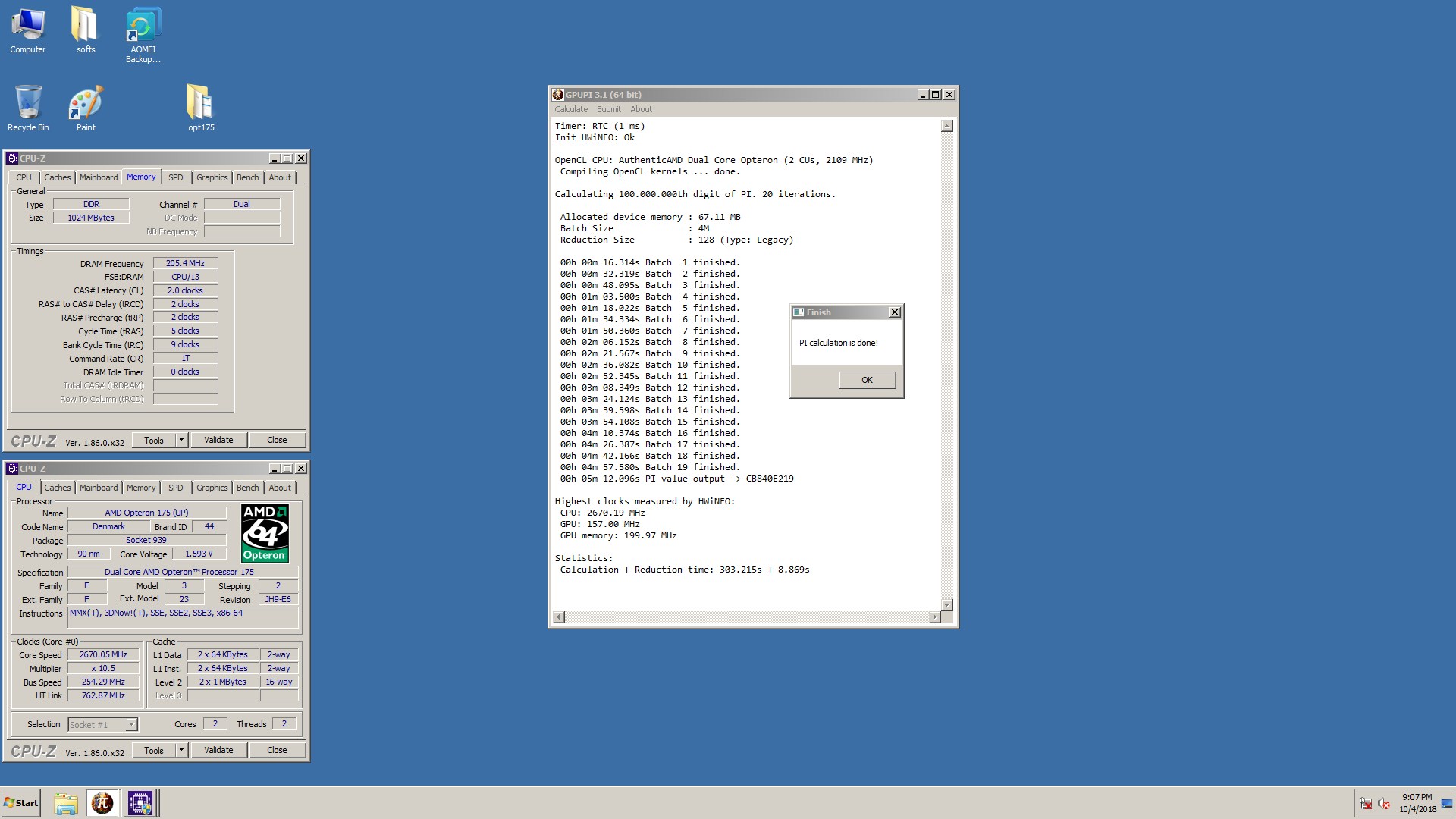The image size is (1456, 819).
Task: Click Tools button in bottom CPU-Z
Action: 154,750
